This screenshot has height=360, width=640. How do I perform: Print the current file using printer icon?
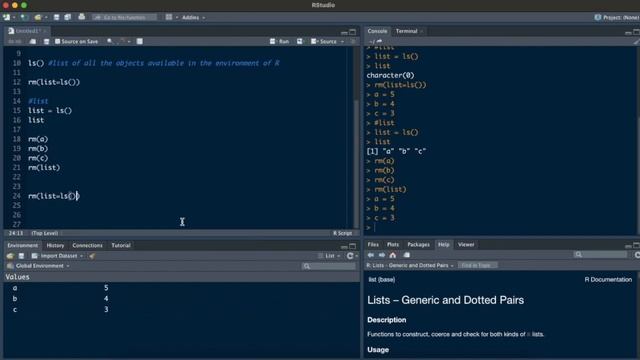[82, 17]
